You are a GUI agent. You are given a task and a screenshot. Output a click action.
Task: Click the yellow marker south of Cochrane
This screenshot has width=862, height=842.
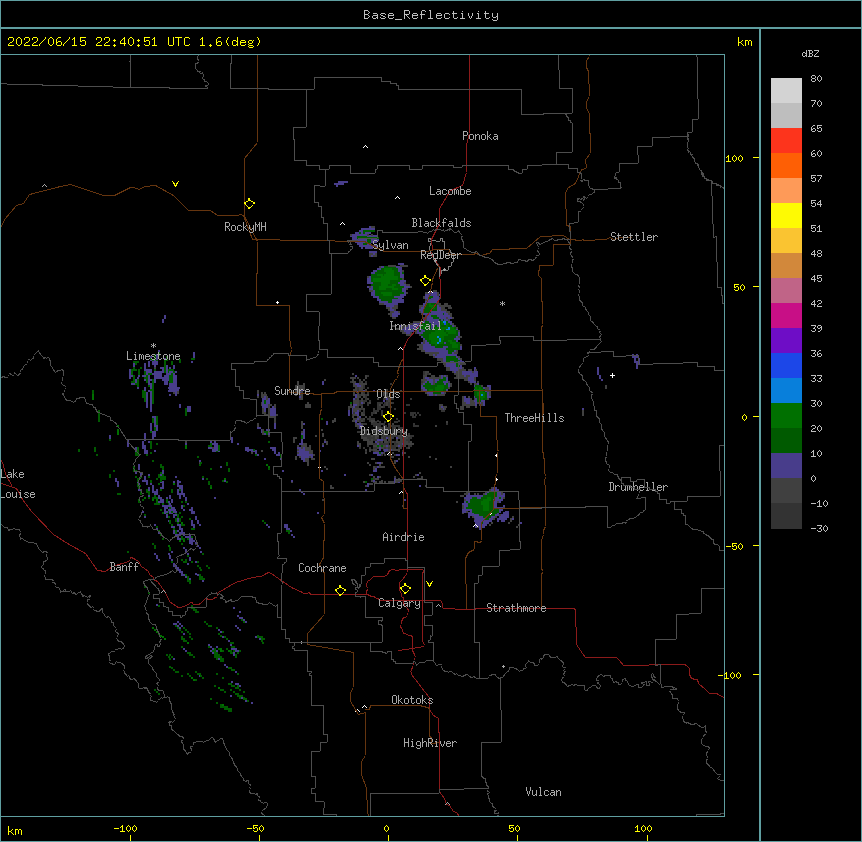coord(340,590)
